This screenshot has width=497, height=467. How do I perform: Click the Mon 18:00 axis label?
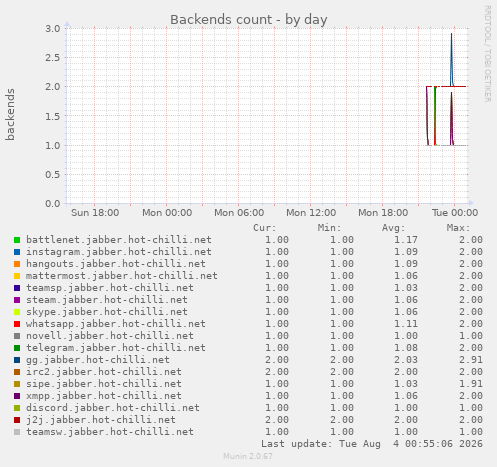[383, 213]
